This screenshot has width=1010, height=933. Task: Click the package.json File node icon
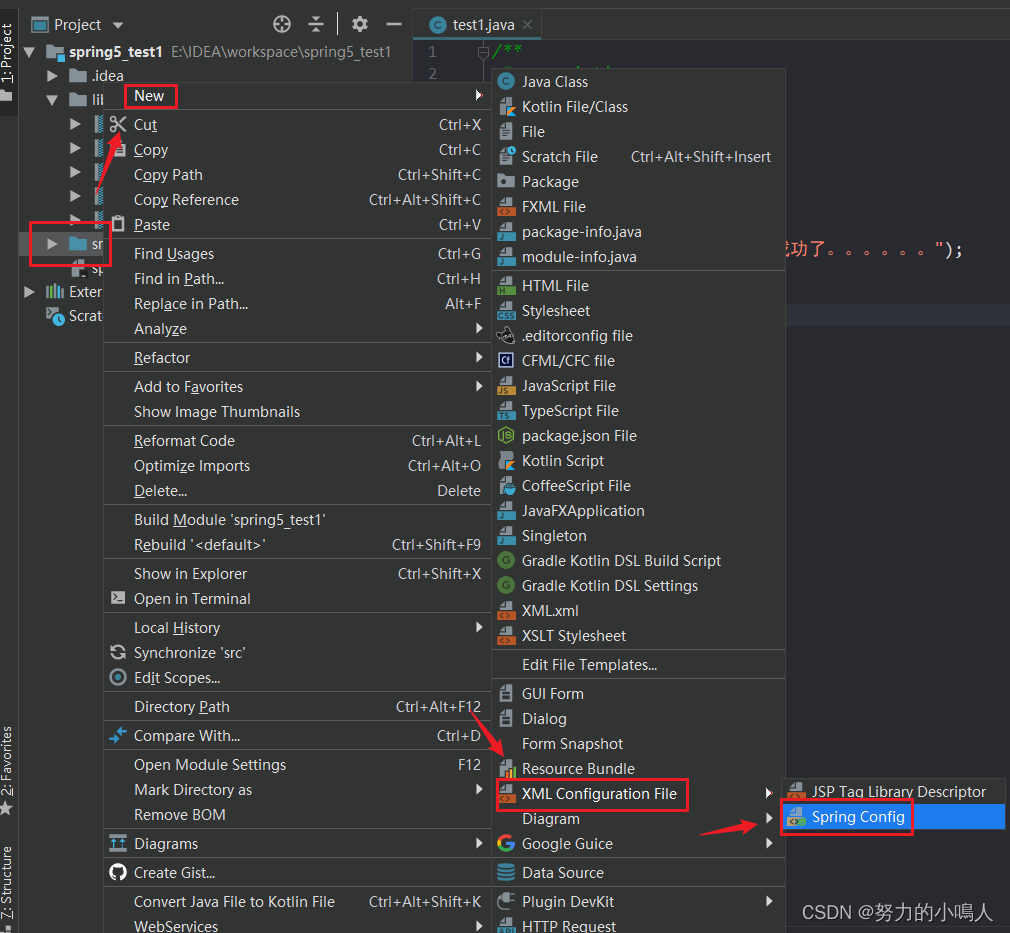(x=507, y=436)
